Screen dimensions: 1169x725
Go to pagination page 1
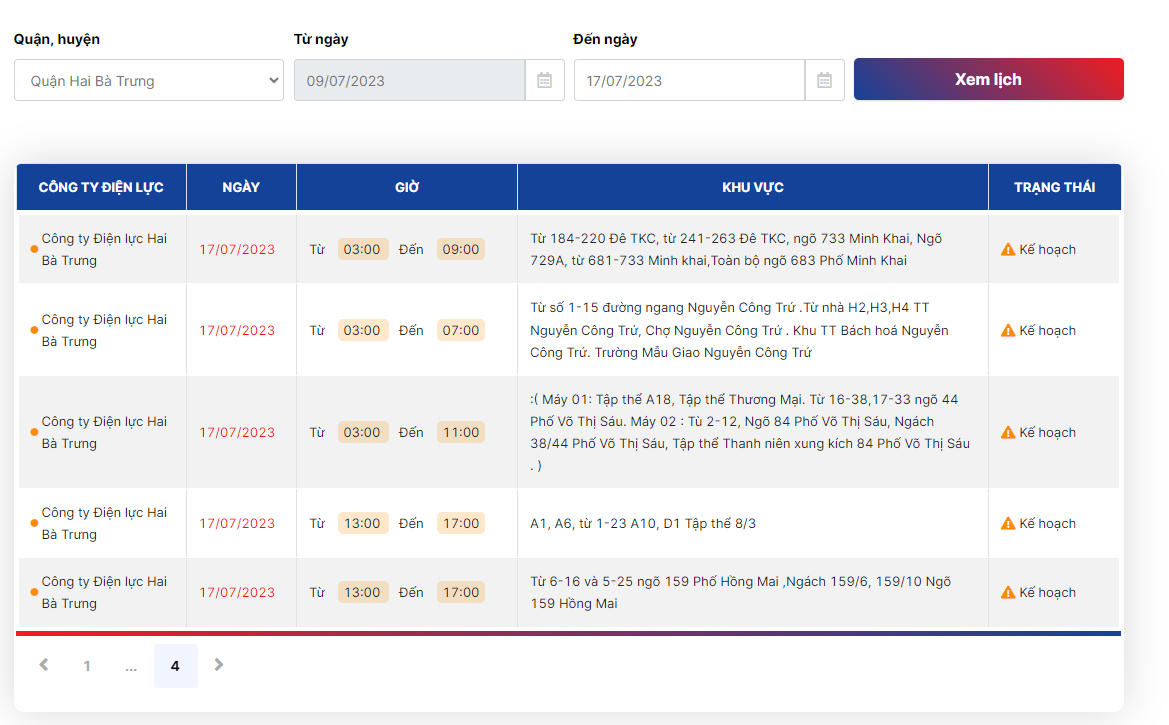(x=87, y=666)
